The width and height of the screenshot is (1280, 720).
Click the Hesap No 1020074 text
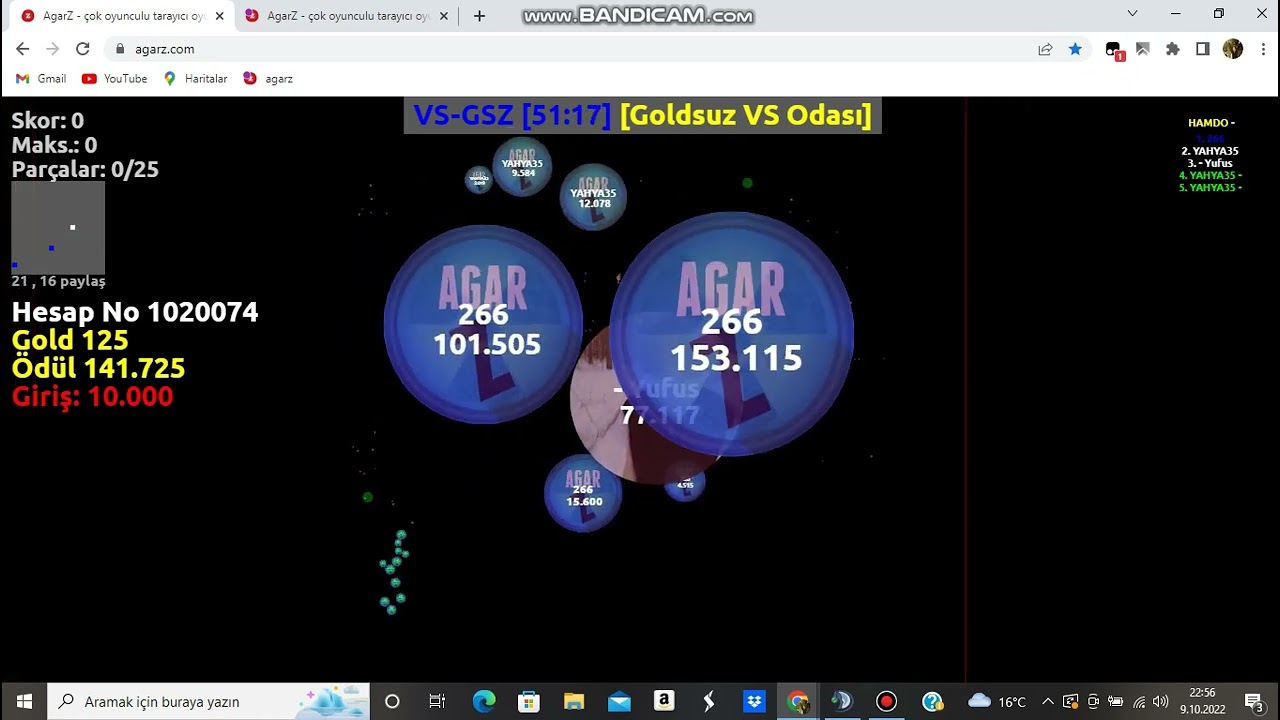[x=135, y=312]
